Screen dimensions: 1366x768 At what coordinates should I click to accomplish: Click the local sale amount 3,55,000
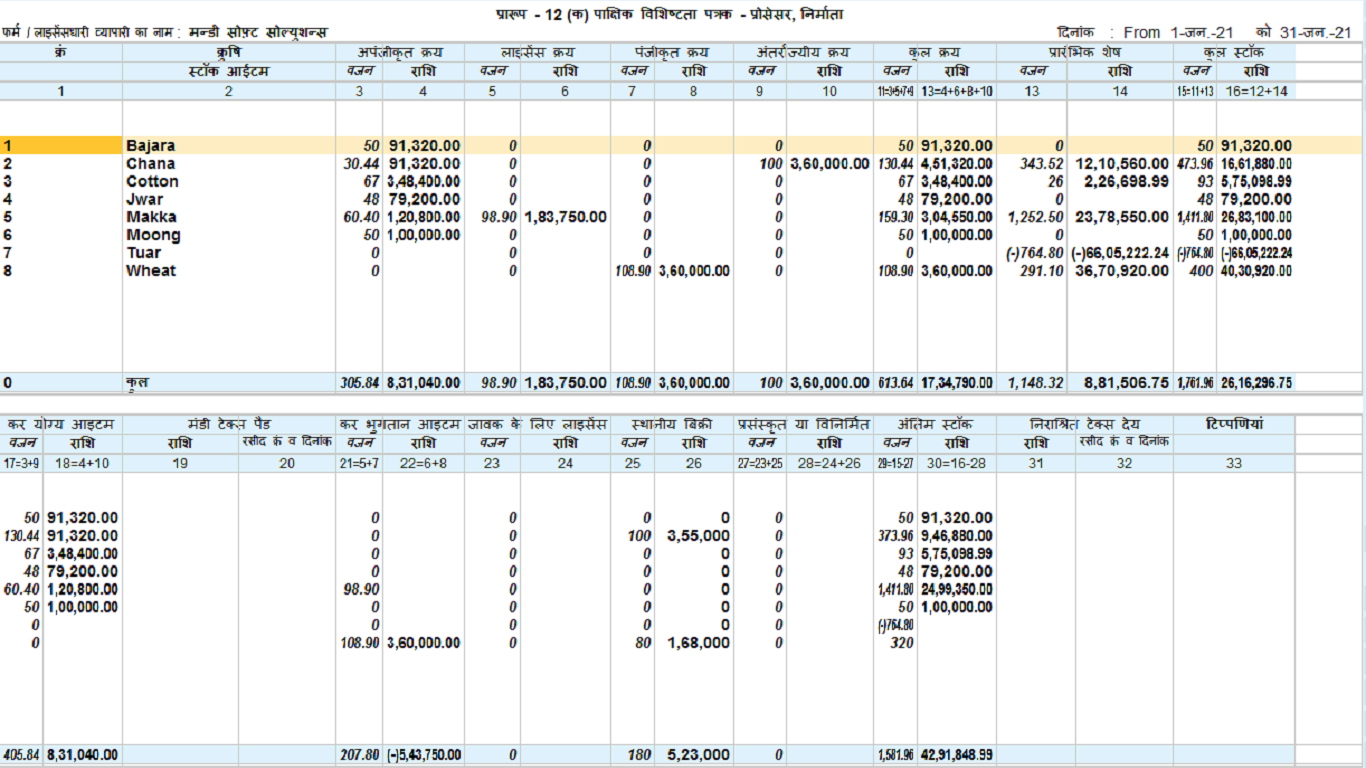pos(698,536)
